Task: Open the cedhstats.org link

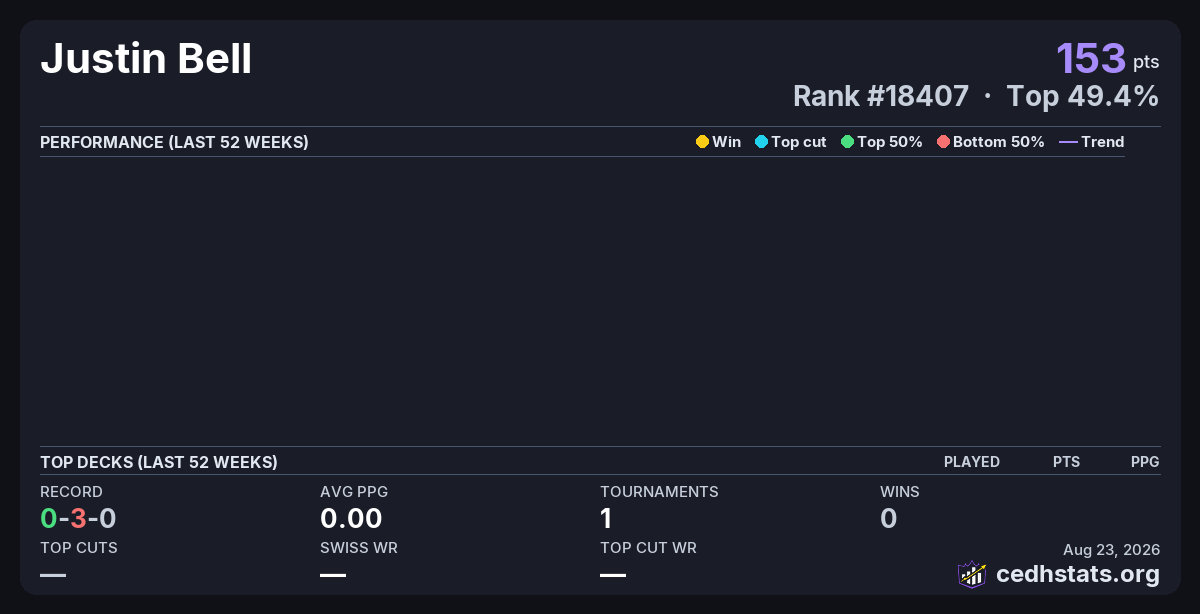Action: (x=1078, y=574)
